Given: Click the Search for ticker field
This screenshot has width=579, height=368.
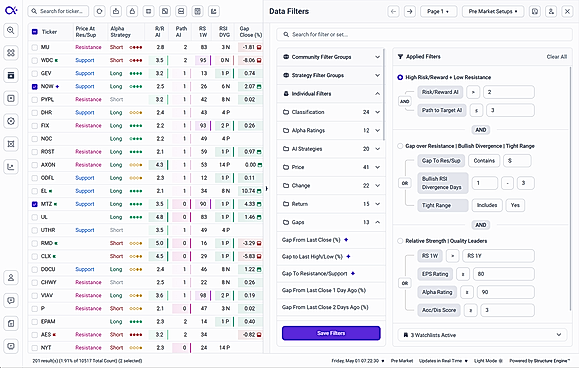Looking at the screenshot, I should click(58, 11).
